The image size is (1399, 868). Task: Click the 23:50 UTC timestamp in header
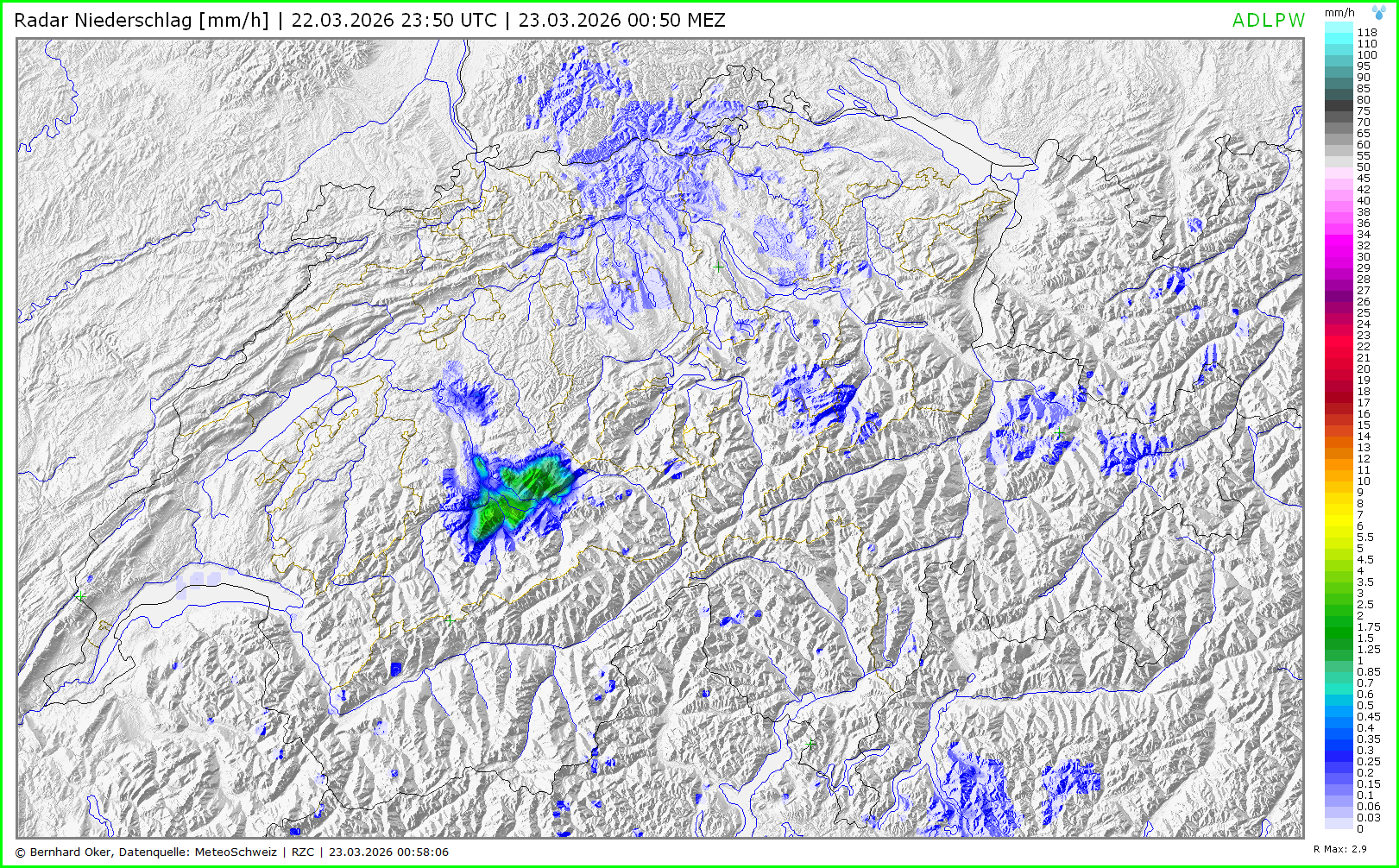point(394,20)
